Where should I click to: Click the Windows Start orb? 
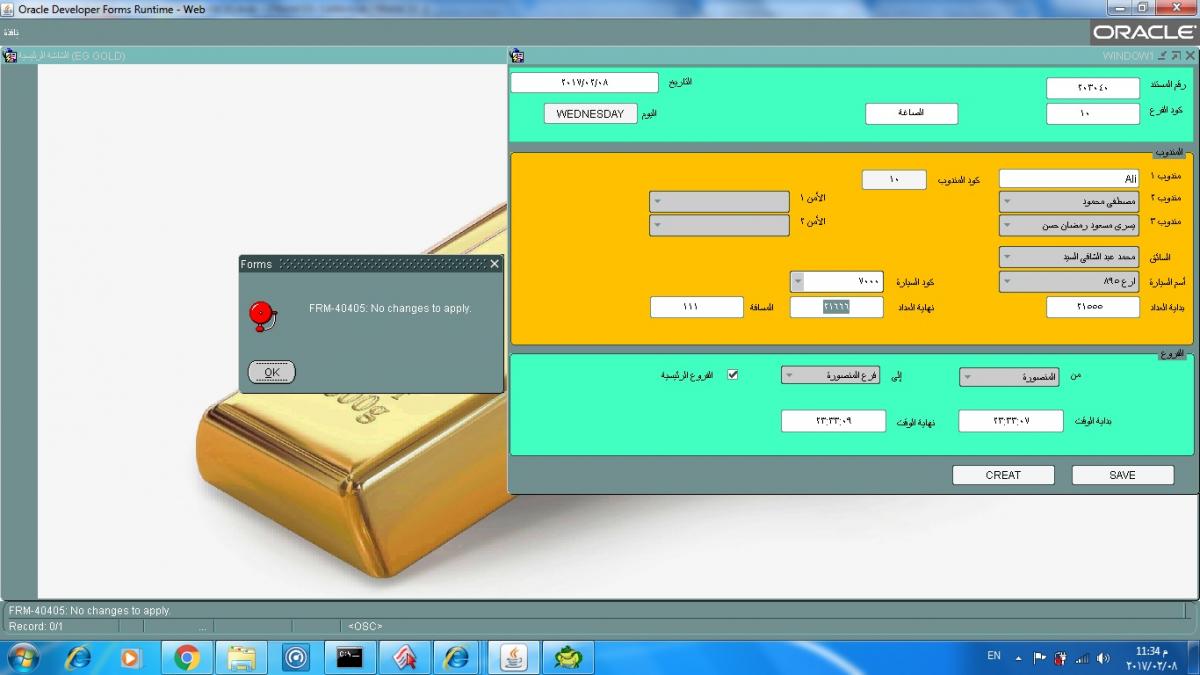pos(22,657)
